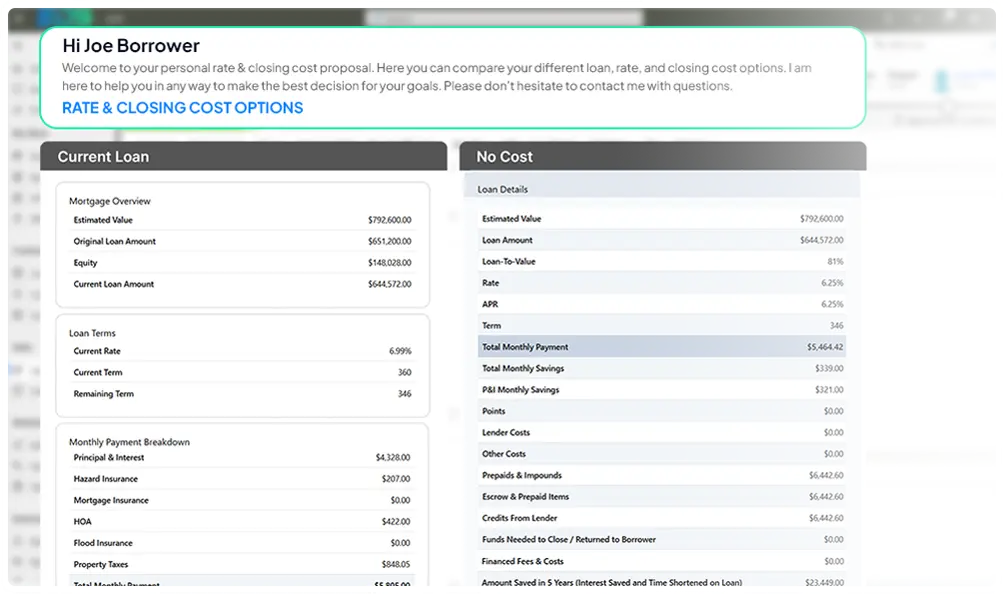
Task: Click the Loan Details section header
Action: pos(503,189)
